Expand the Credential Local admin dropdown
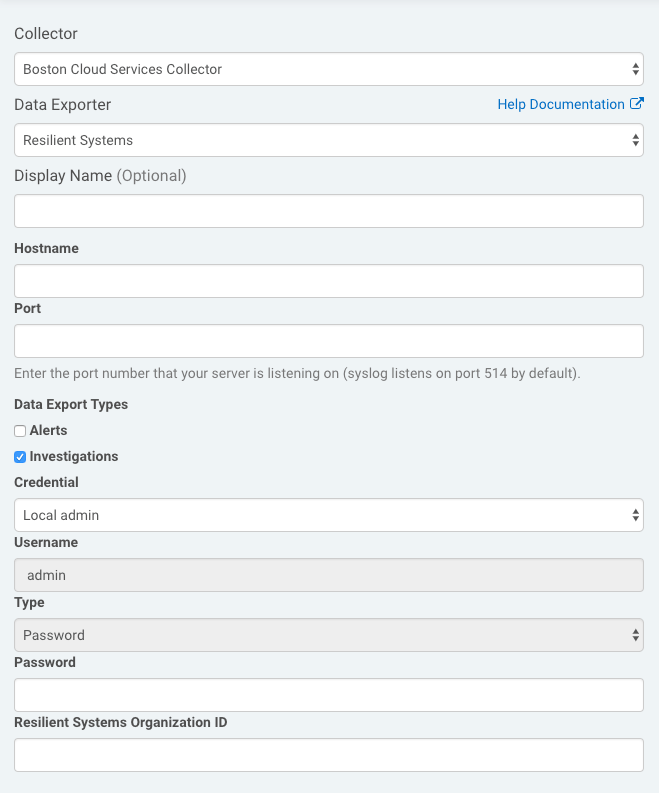This screenshot has width=659, height=793. click(x=329, y=515)
